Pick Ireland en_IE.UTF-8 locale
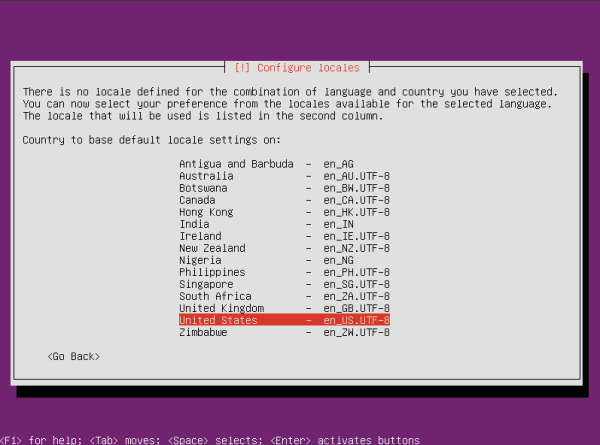The width and height of the screenshot is (600, 445). [x=284, y=236]
